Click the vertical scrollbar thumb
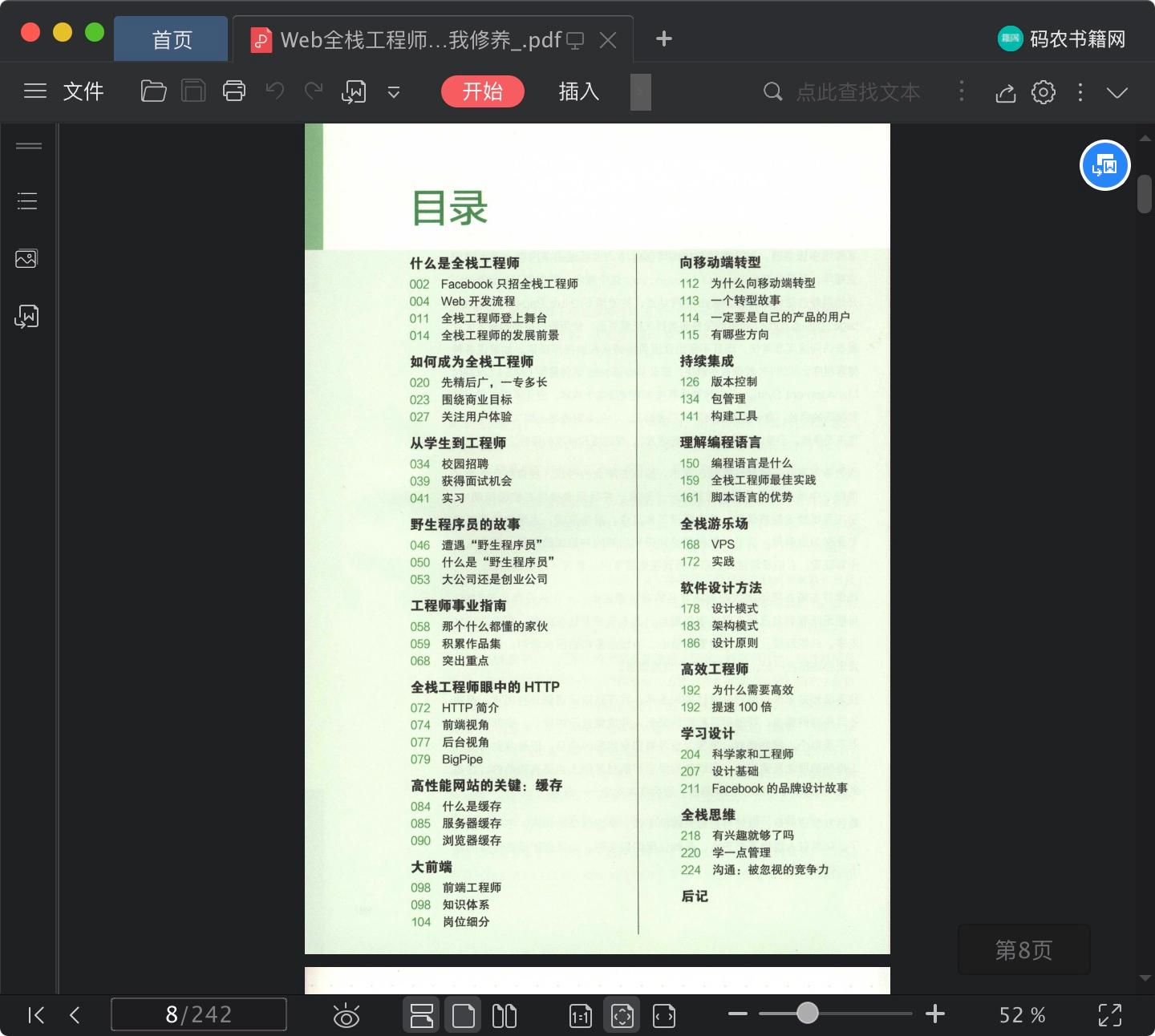1155x1036 pixels. [x=1145, y=194]
